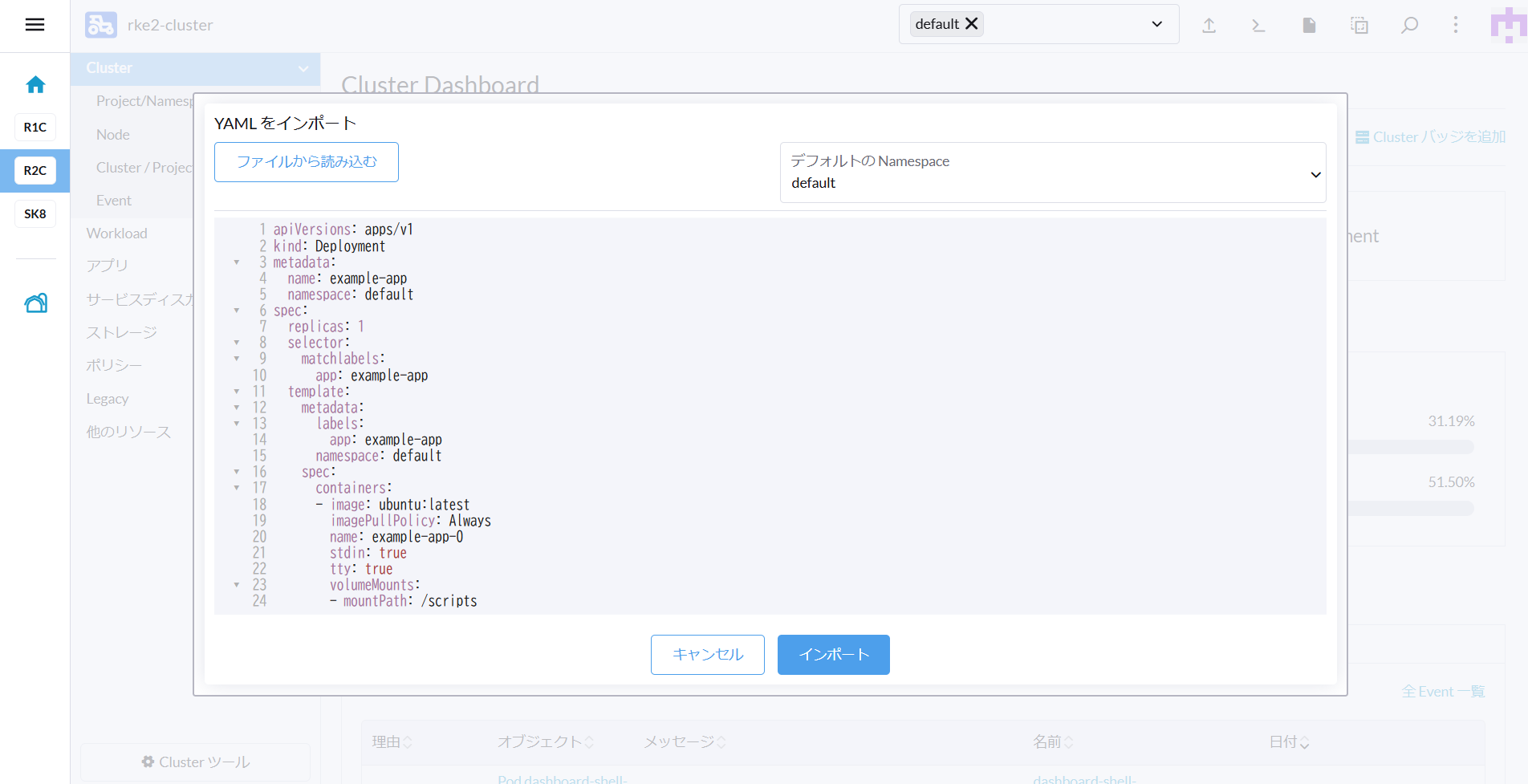The height and width of the screenshot is (784, 1528).
Task: Fold the metadata block at line 3
Action: pos(237,262)
